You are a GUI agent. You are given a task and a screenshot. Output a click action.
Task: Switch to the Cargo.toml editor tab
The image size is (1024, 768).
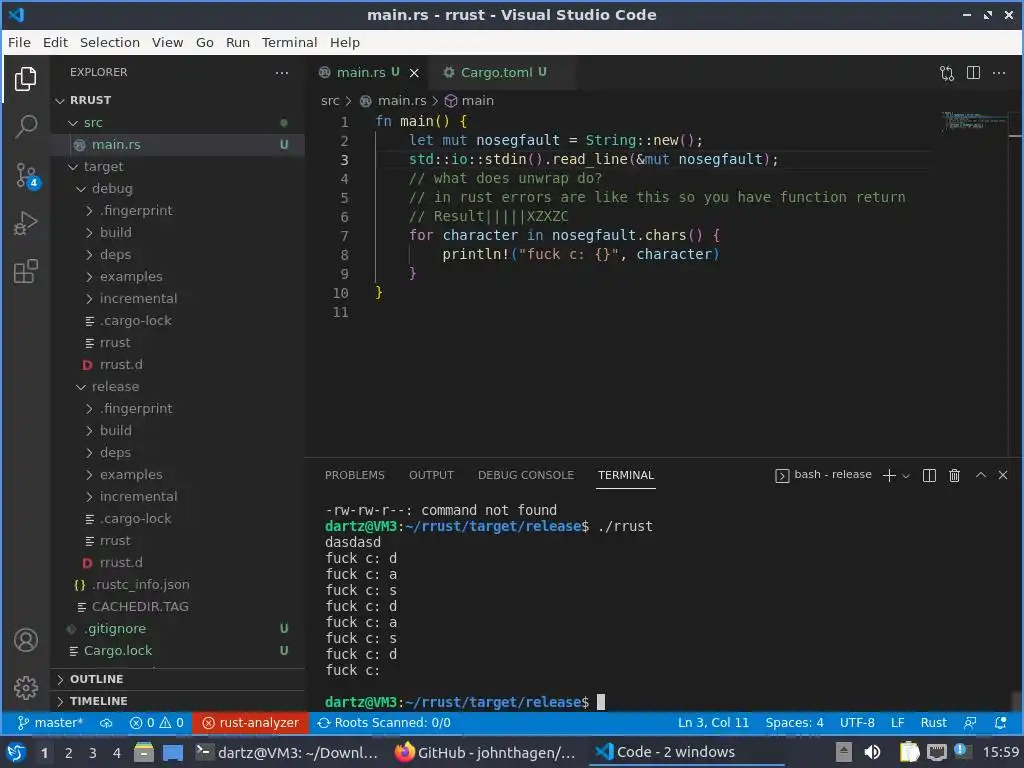click(x=495, y=72)
